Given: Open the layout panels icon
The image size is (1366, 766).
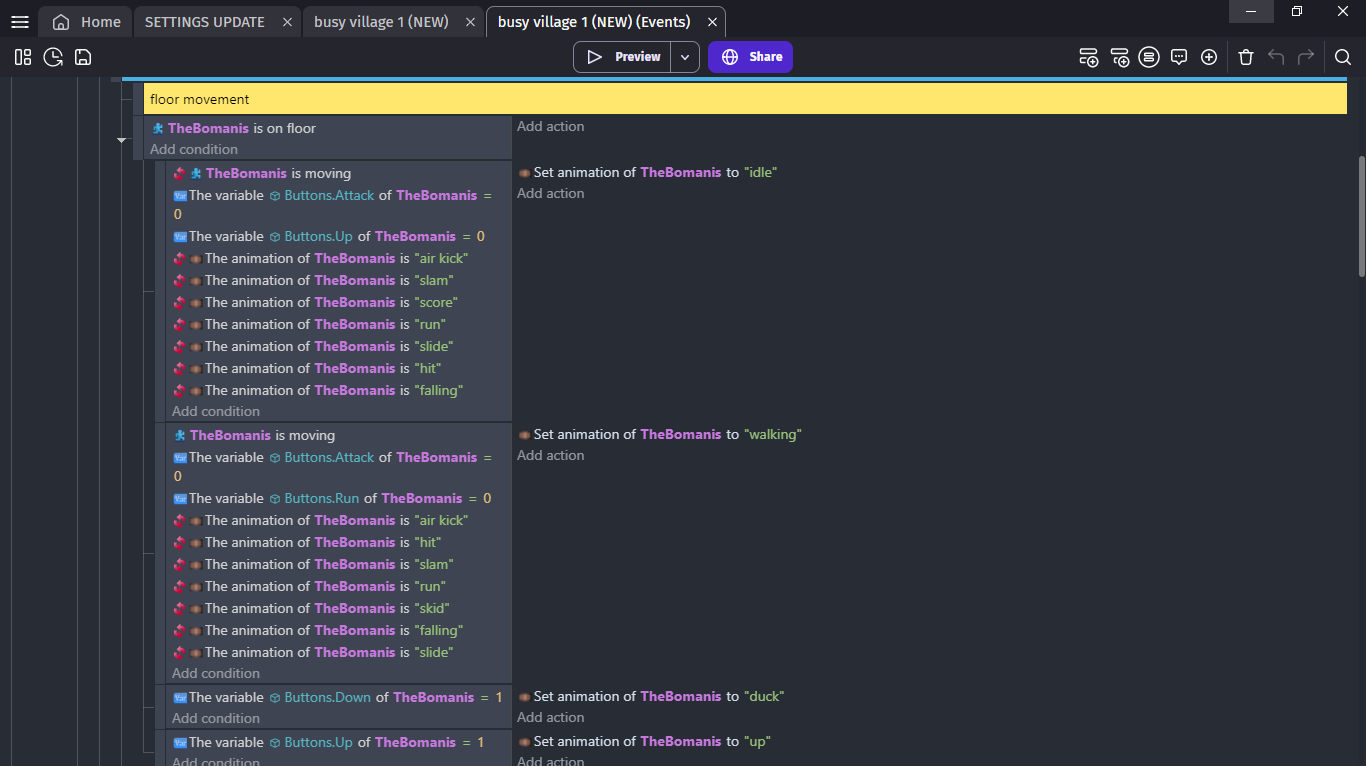Looking at the screenshot, I should [x=23, y=57].
